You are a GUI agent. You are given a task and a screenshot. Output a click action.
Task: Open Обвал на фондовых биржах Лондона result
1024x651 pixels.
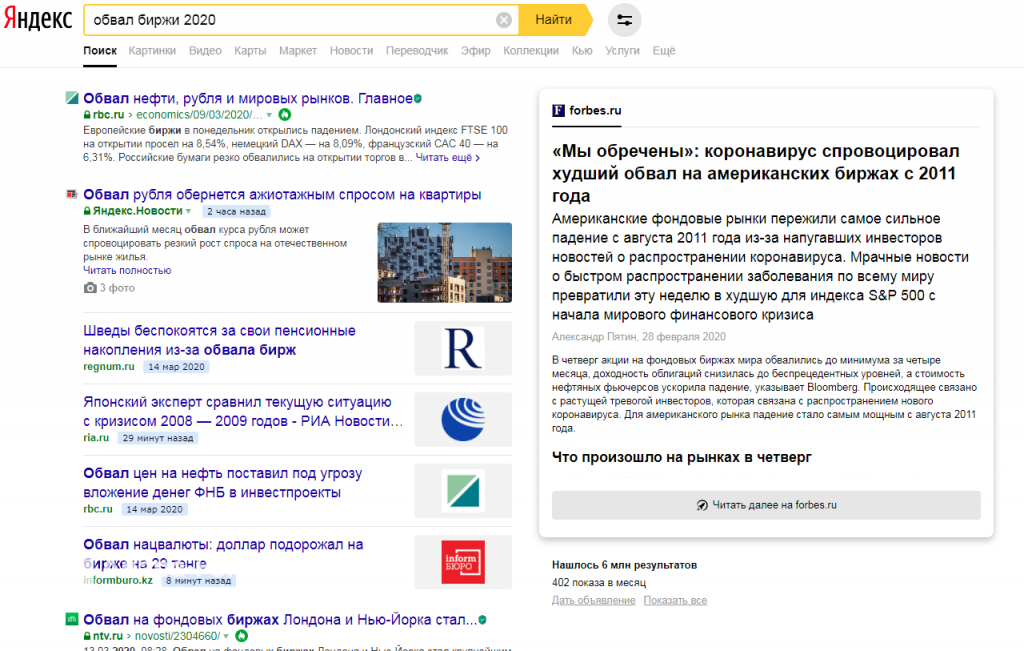[x=280, y=620]
